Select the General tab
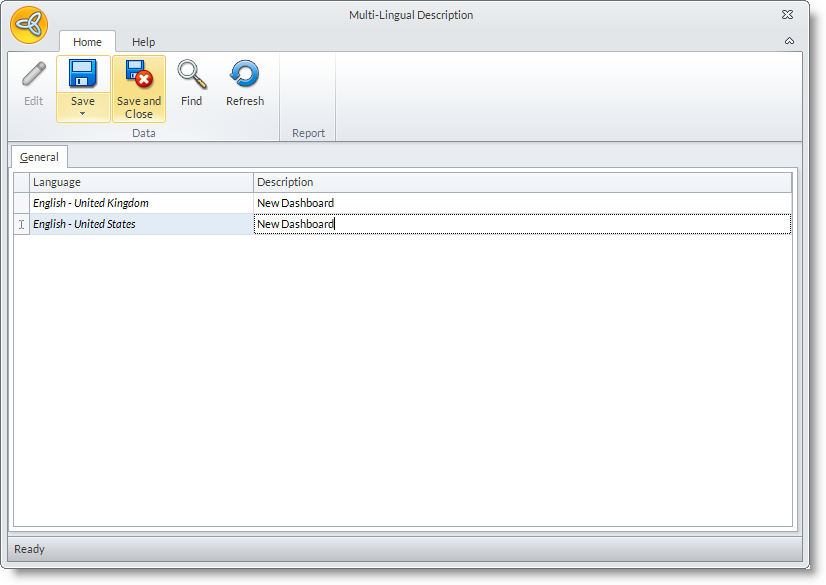The width and height of the screenshot is (826, 585). point(39,157)
